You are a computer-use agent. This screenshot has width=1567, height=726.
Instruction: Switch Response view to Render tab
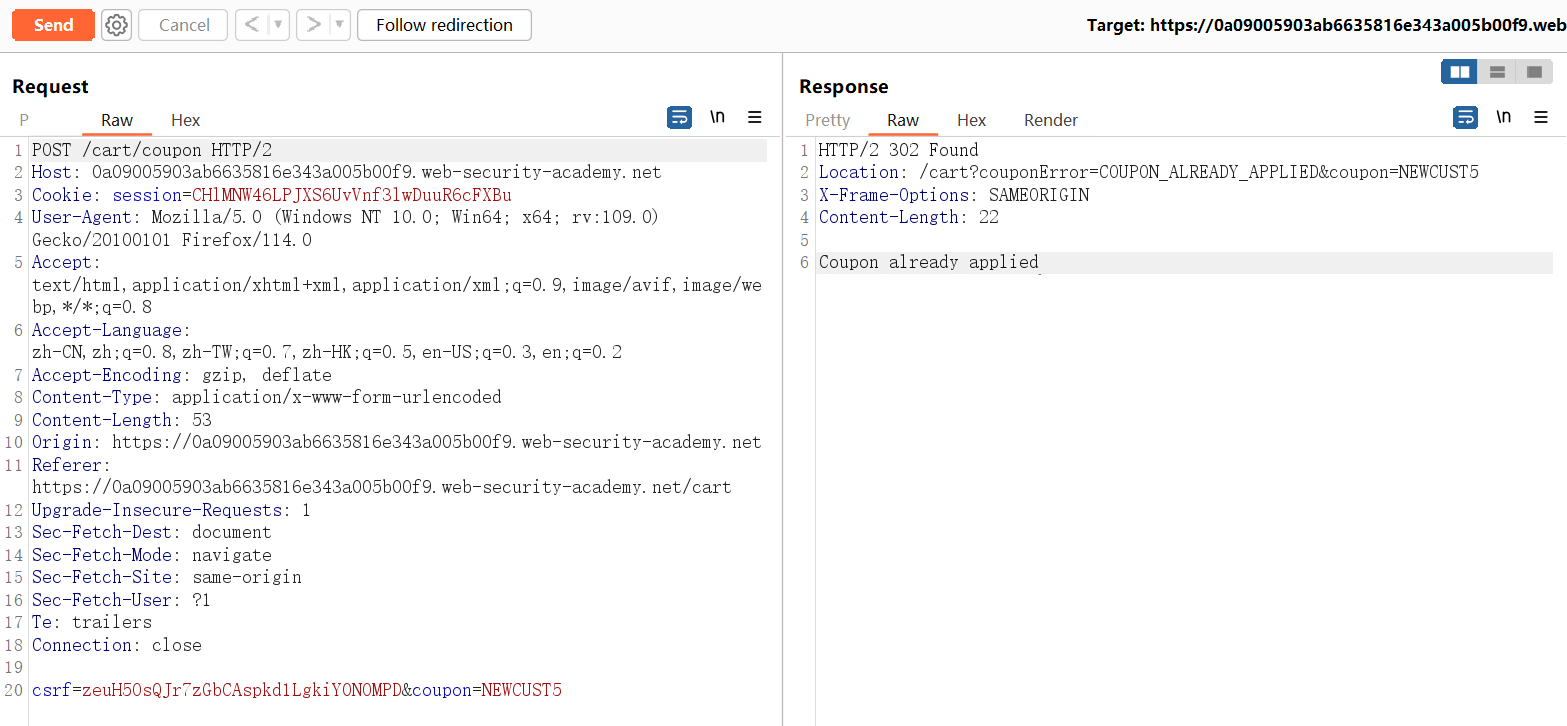tap(1050, 120)
